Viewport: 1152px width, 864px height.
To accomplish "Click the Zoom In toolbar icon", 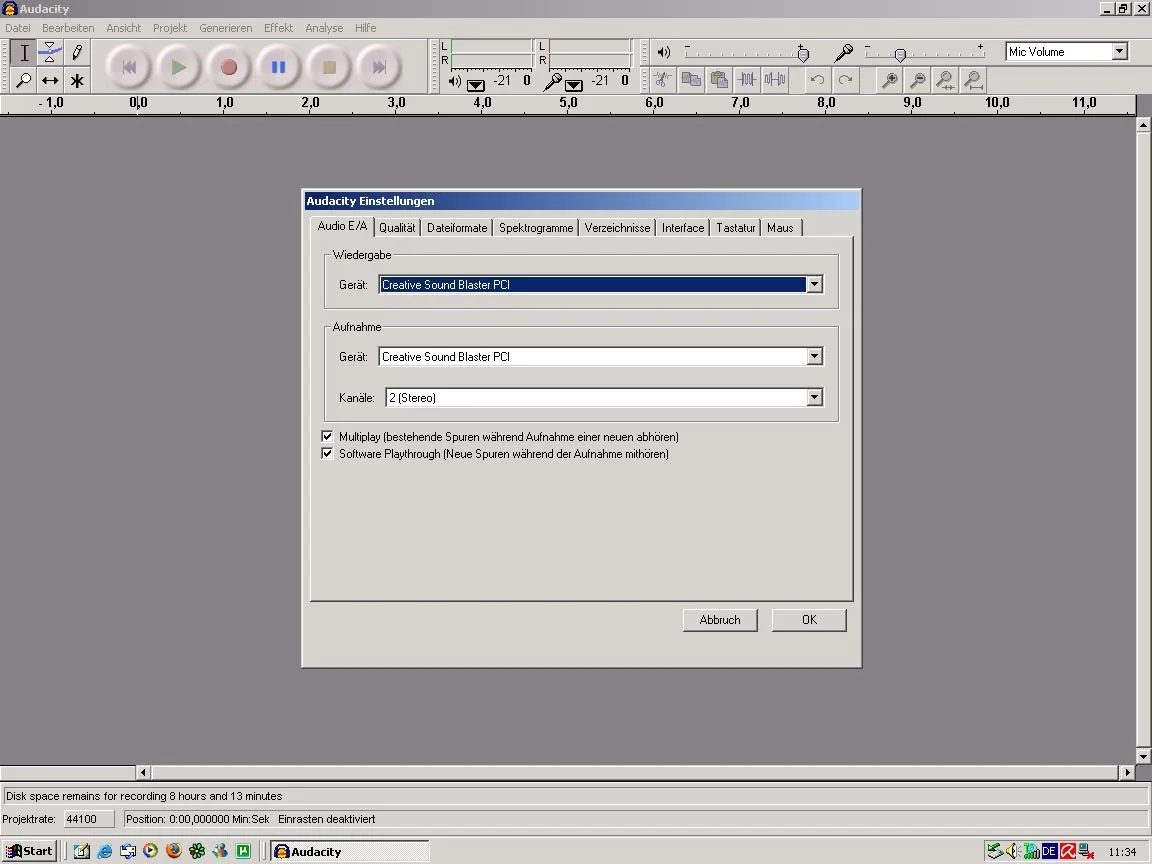I will pyautogui.click(x=889, y=80).
